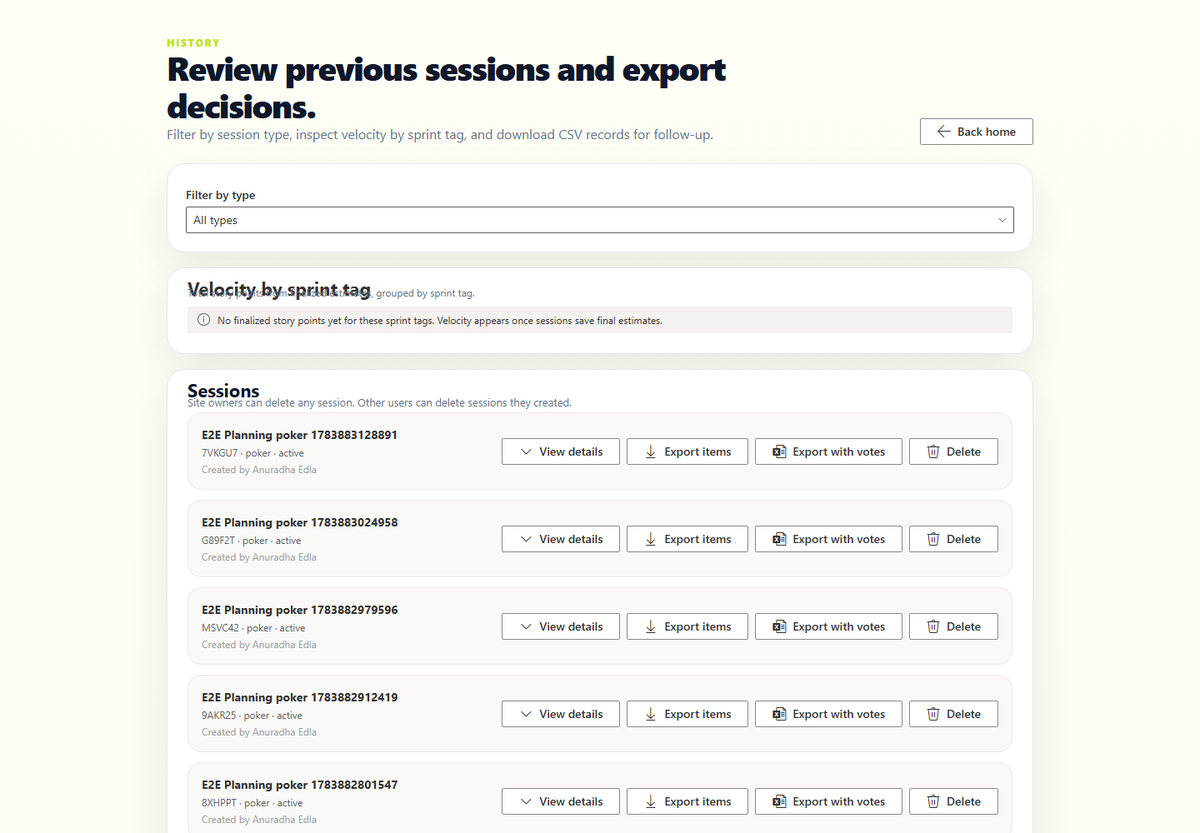Screen dimensions: 1200x833
Task: Click the trash icon for session MSVC42
Action: coord(933,627)
